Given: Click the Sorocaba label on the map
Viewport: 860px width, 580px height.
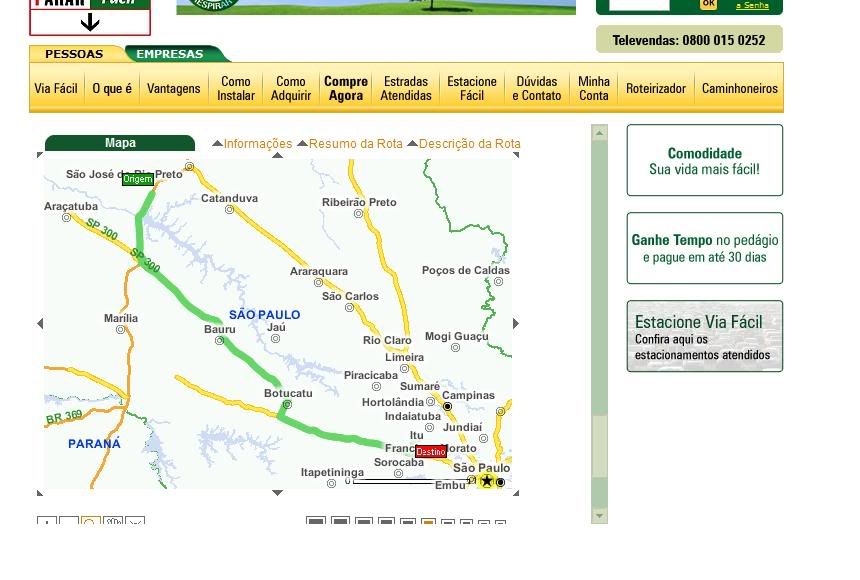Looking at the screenshot, I should (399, 463).
